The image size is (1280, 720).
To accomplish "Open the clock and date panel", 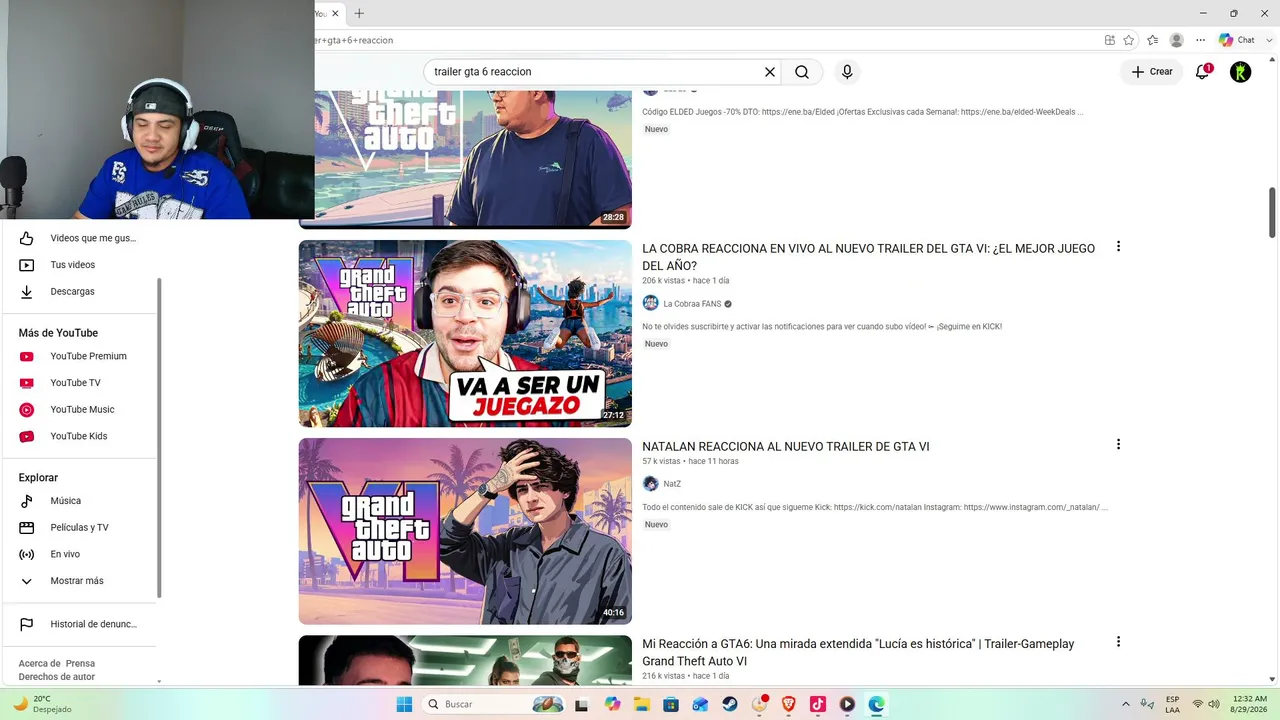I will coord(1250,704).
